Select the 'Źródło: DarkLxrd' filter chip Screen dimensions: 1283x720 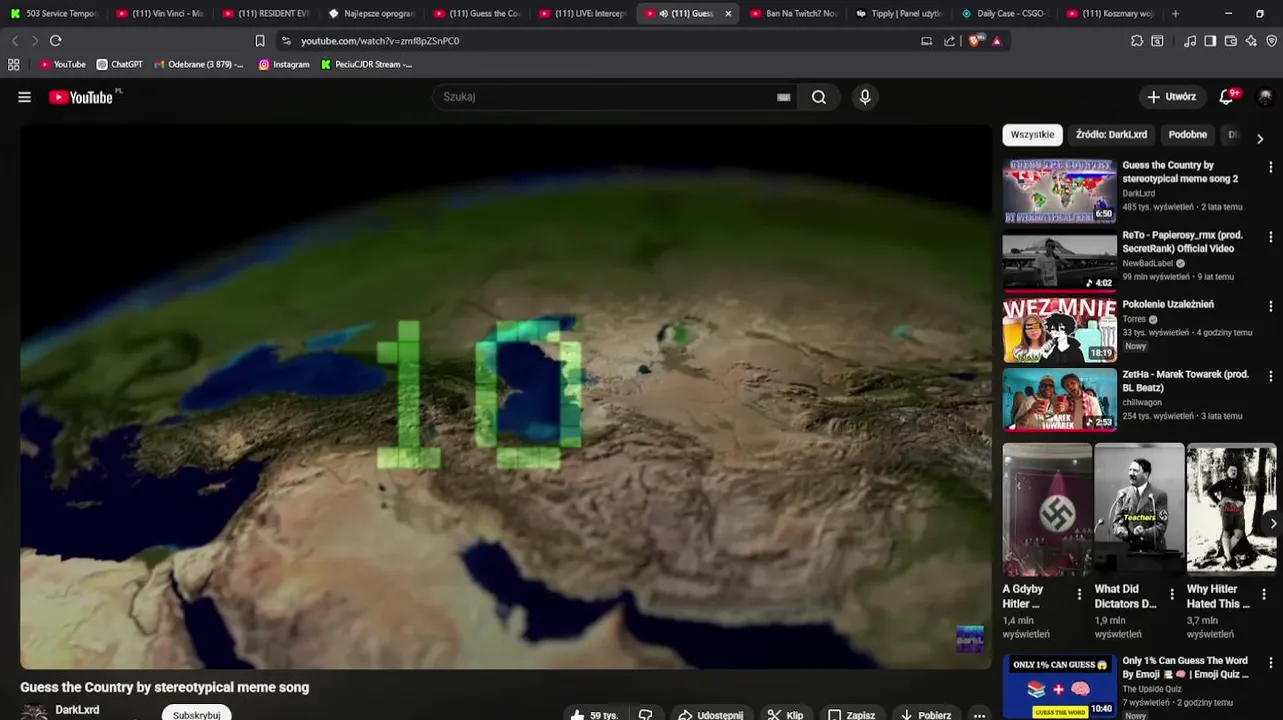[x=1111, y=134]
